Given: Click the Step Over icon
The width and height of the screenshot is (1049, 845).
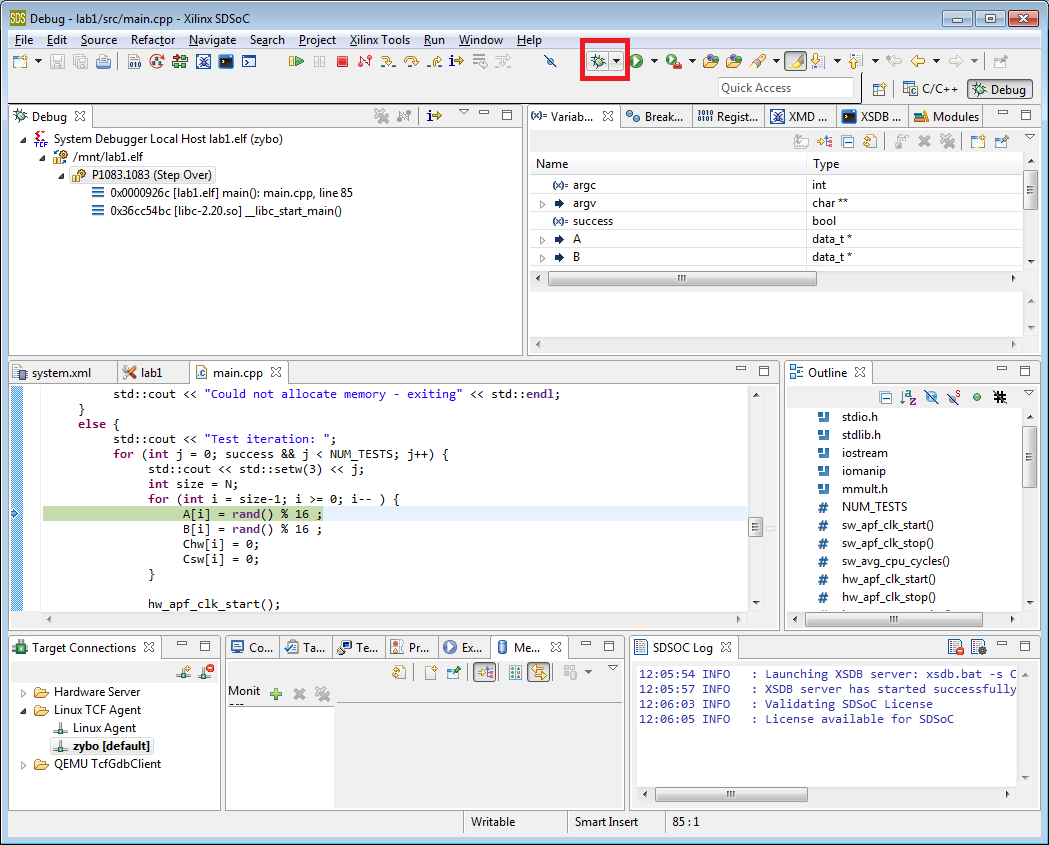Looking at the screenshot, I should pos(411,62).
